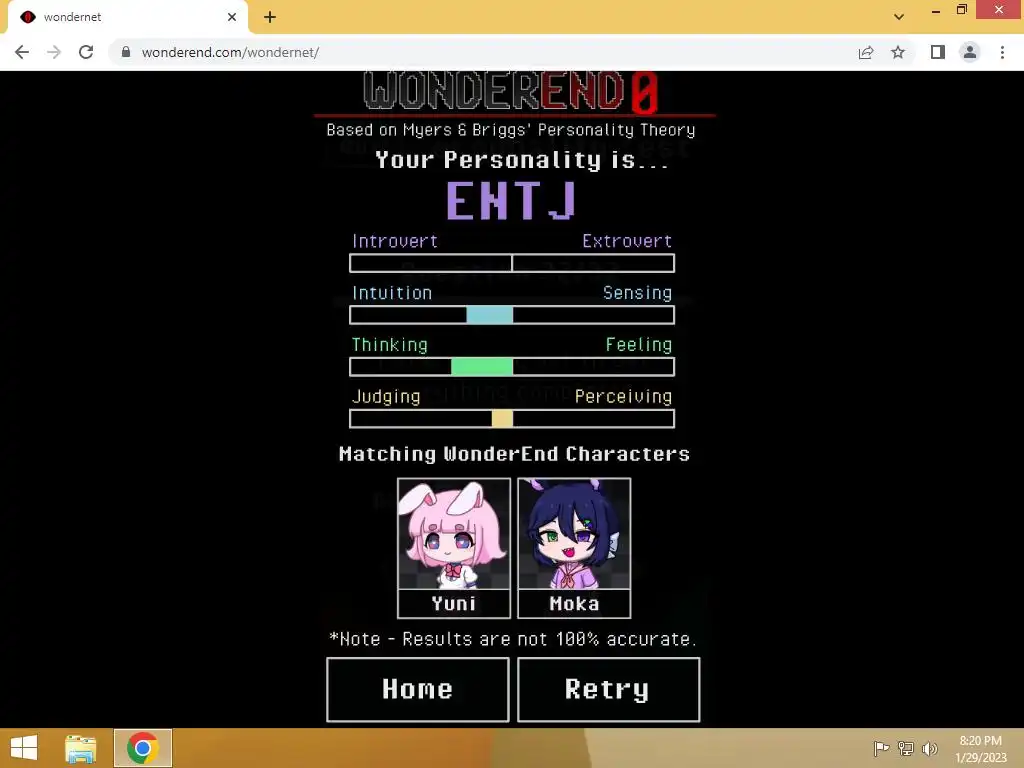
Task: Click the ENTJ personality result text
Action: coord(511,200)
